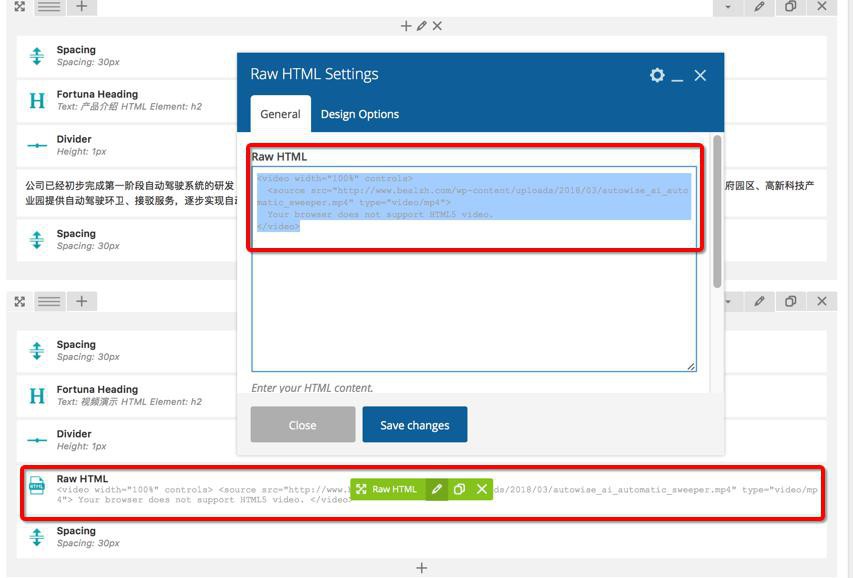853x578 pixels.
Task: Click the pencil icon on green Raw HTML toolbar
Action: 437,489
